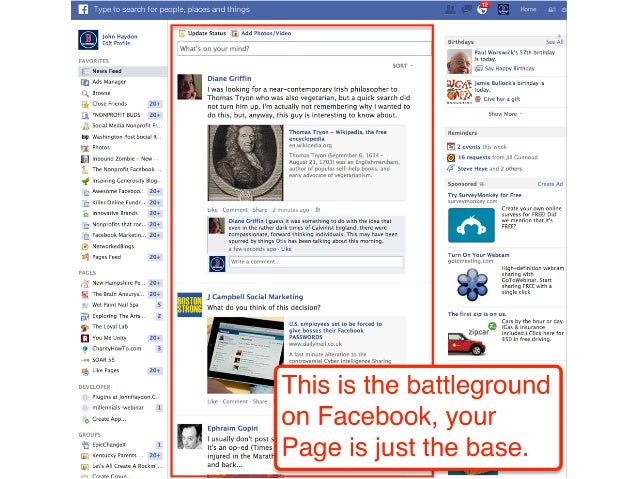Screen dimensions: 638x479
Task: Focus the Facebook search box
Action: pos(172,9)
